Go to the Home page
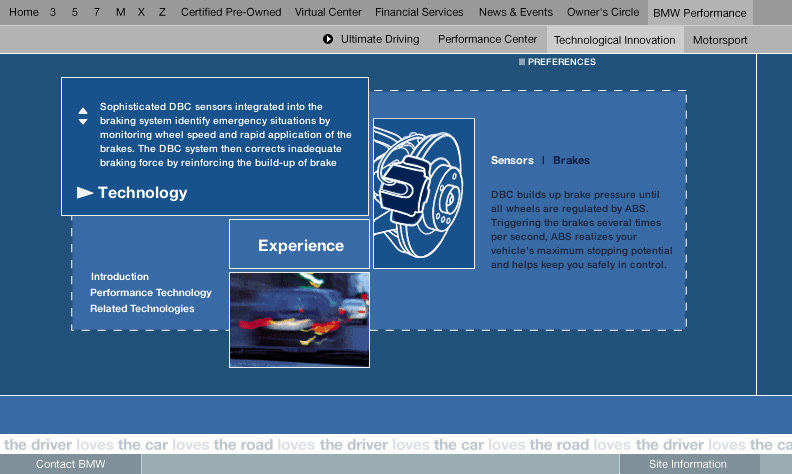Screen dimensions: 792x474 [x=24, y=12]
